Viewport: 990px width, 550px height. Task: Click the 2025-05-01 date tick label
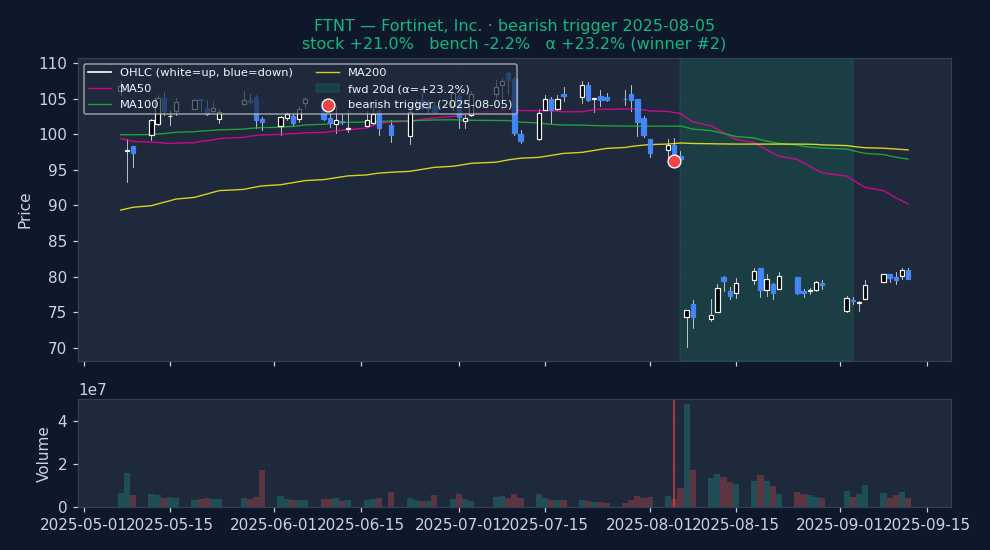(x=84, y=524)
